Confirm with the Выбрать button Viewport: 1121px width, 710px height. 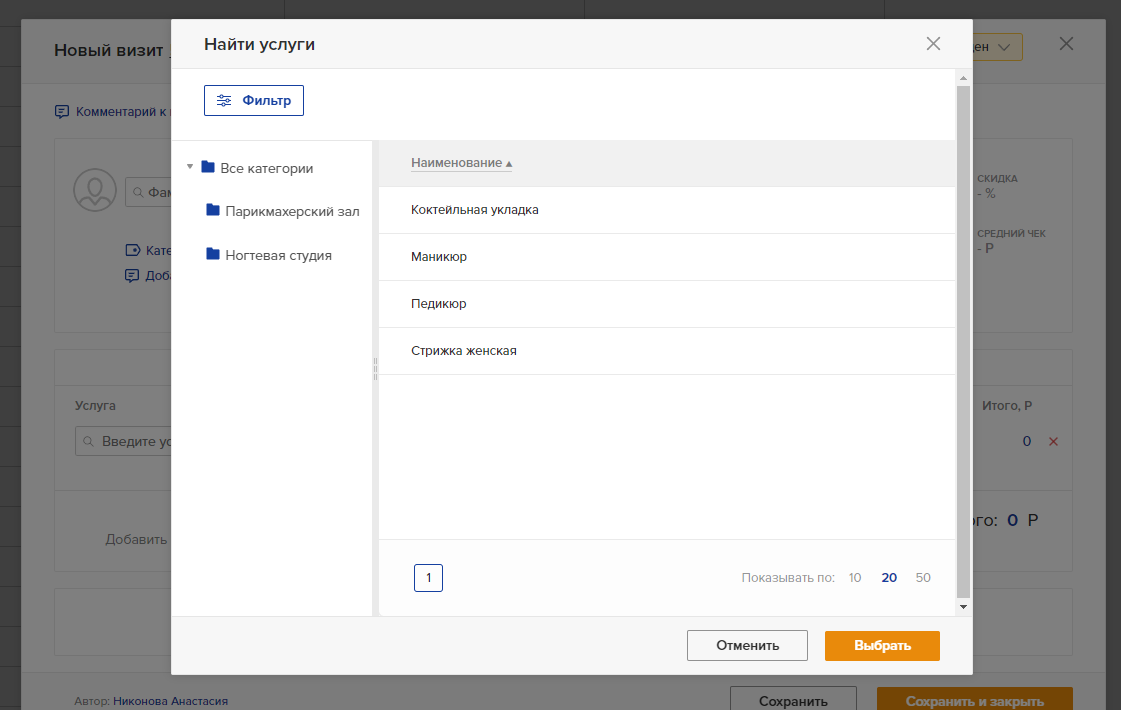click(x=882, y=646)
